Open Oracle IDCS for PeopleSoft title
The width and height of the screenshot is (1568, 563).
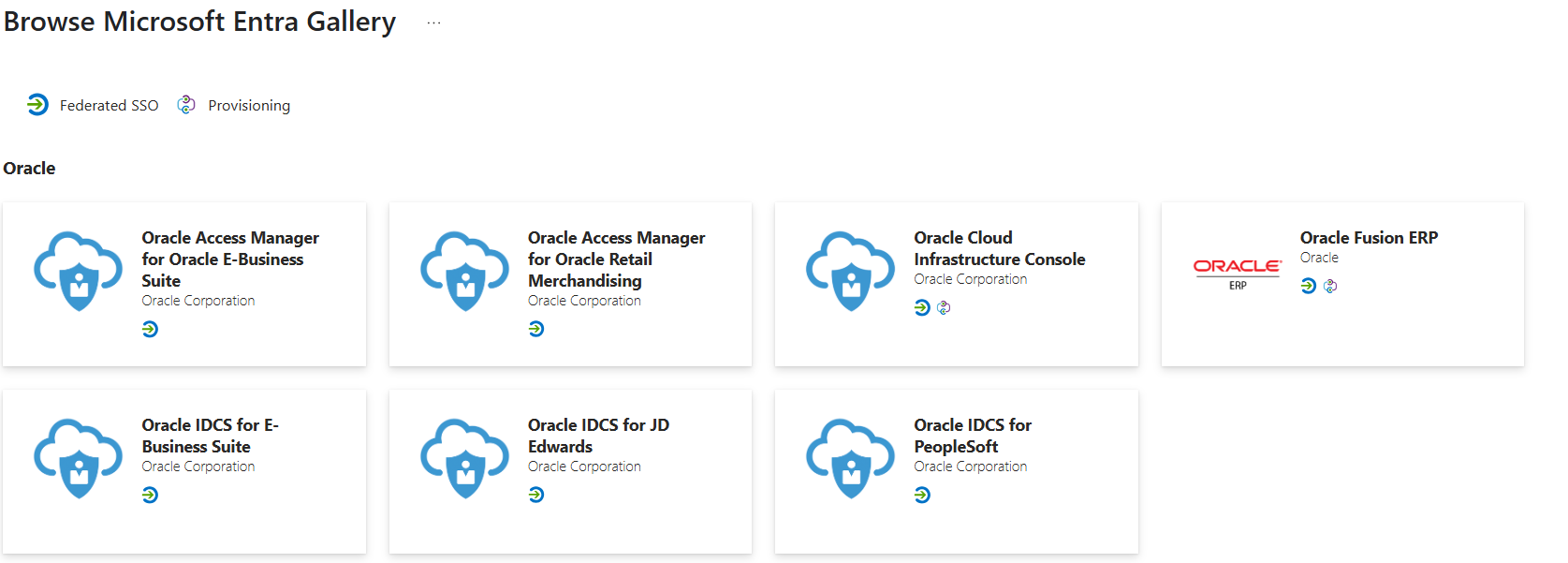(973, 436)
